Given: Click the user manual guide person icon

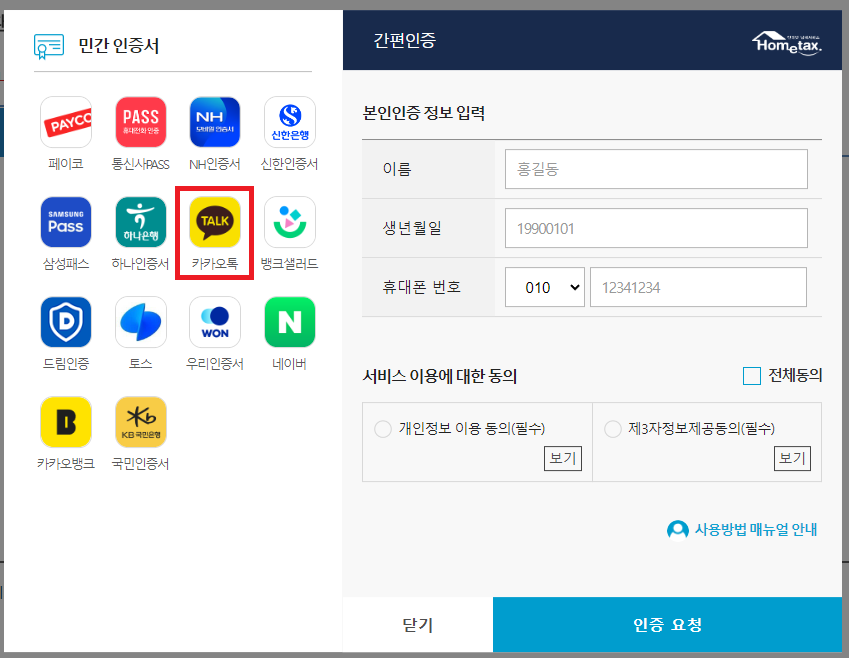Looking at the screenshot, I should pos(677,530).
